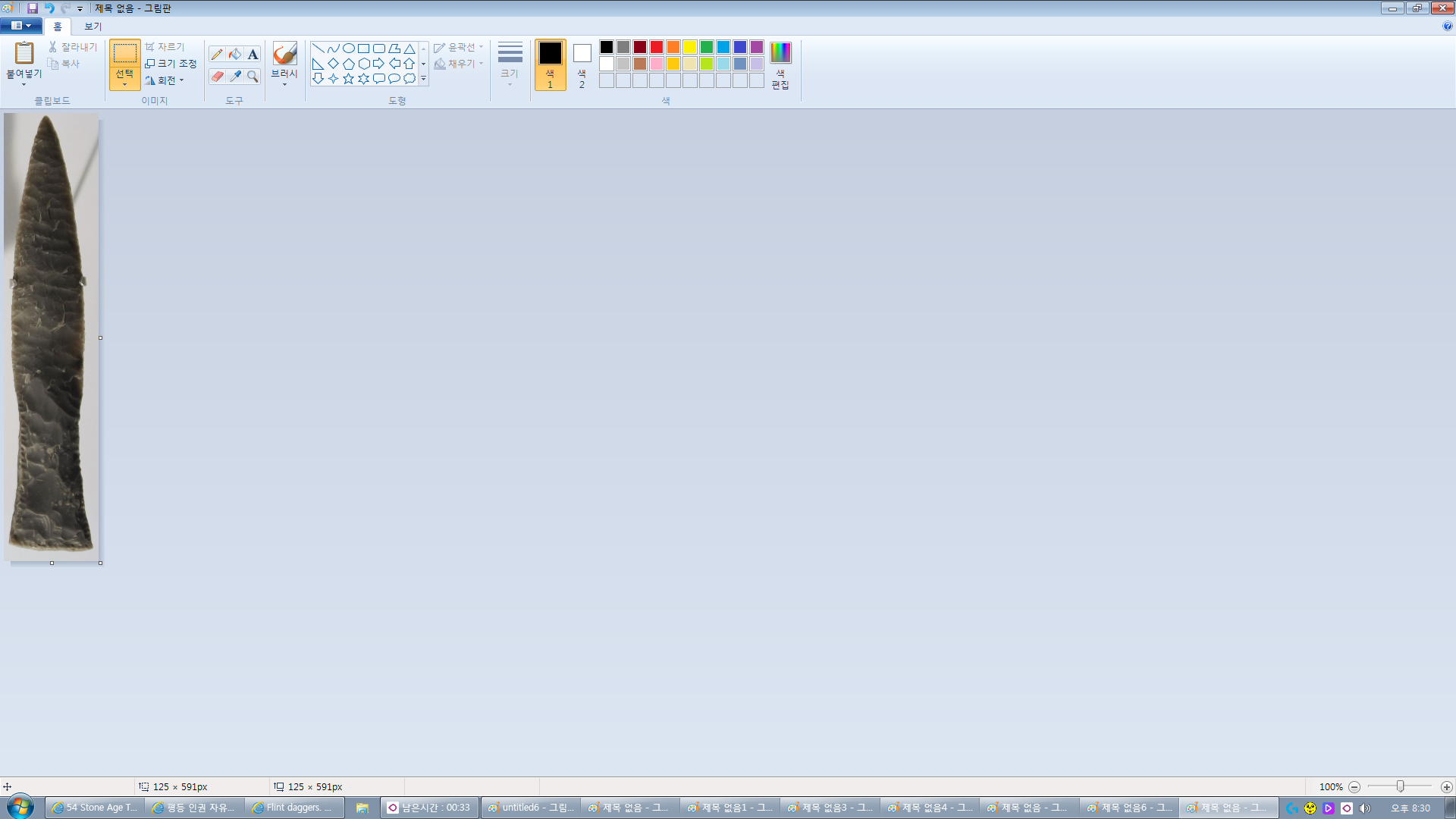
Task: Select the Eraser tool
Action: pyautogui.click(x=217, y=77)
